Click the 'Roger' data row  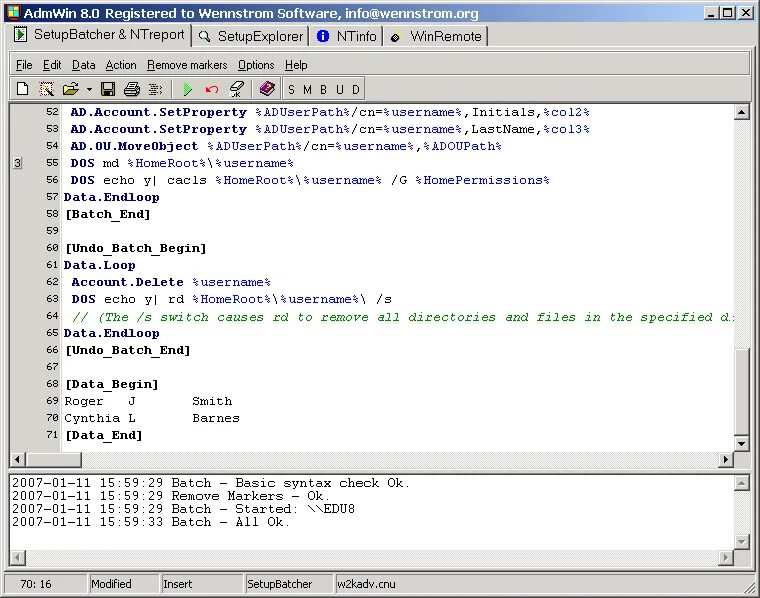click(148, 401)
